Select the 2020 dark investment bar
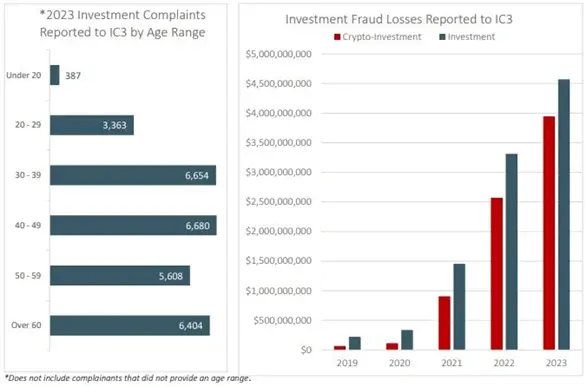 407,340
